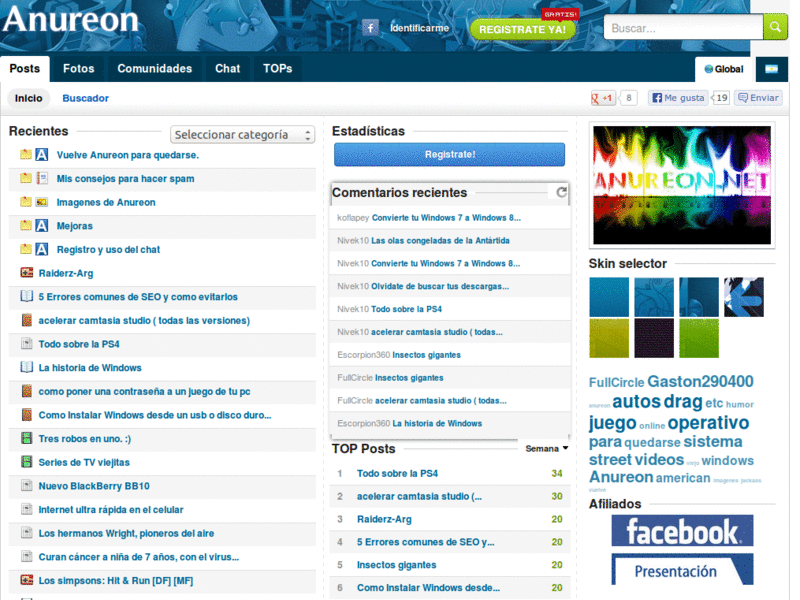Click the icon beside La historia de Windows
The image size is (800, 600).
27,367
